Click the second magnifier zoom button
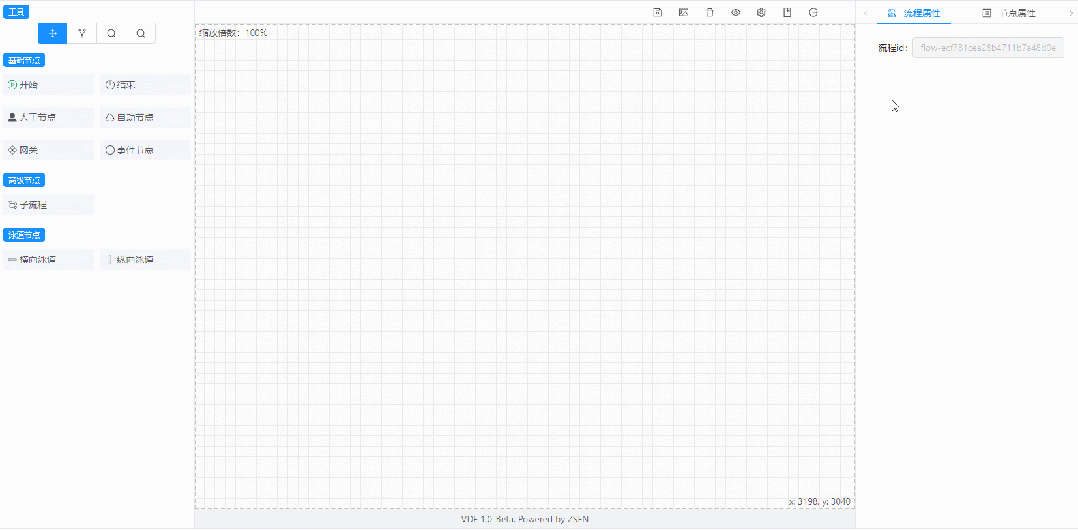The height and width of the screenshot is (530, 1078). point(140,33)
